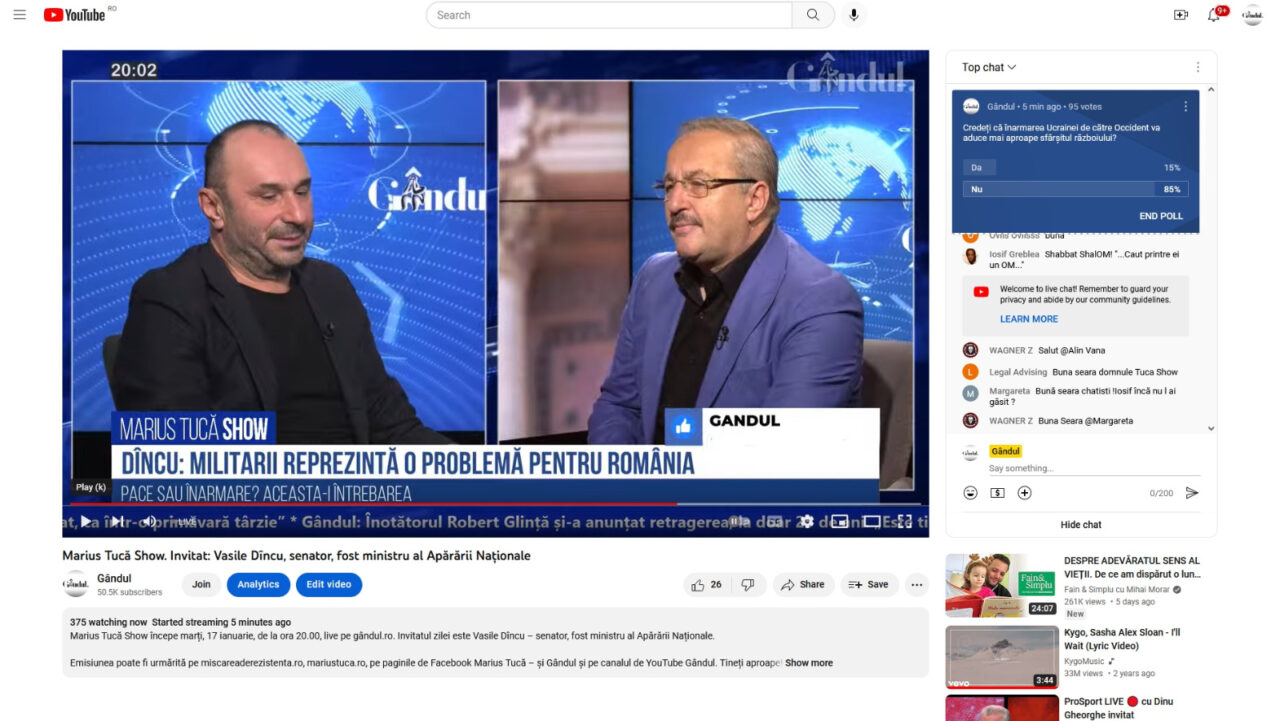Hide chat panel
1280x721 pixels.
pyautogui.click(x=1081, y=524)
